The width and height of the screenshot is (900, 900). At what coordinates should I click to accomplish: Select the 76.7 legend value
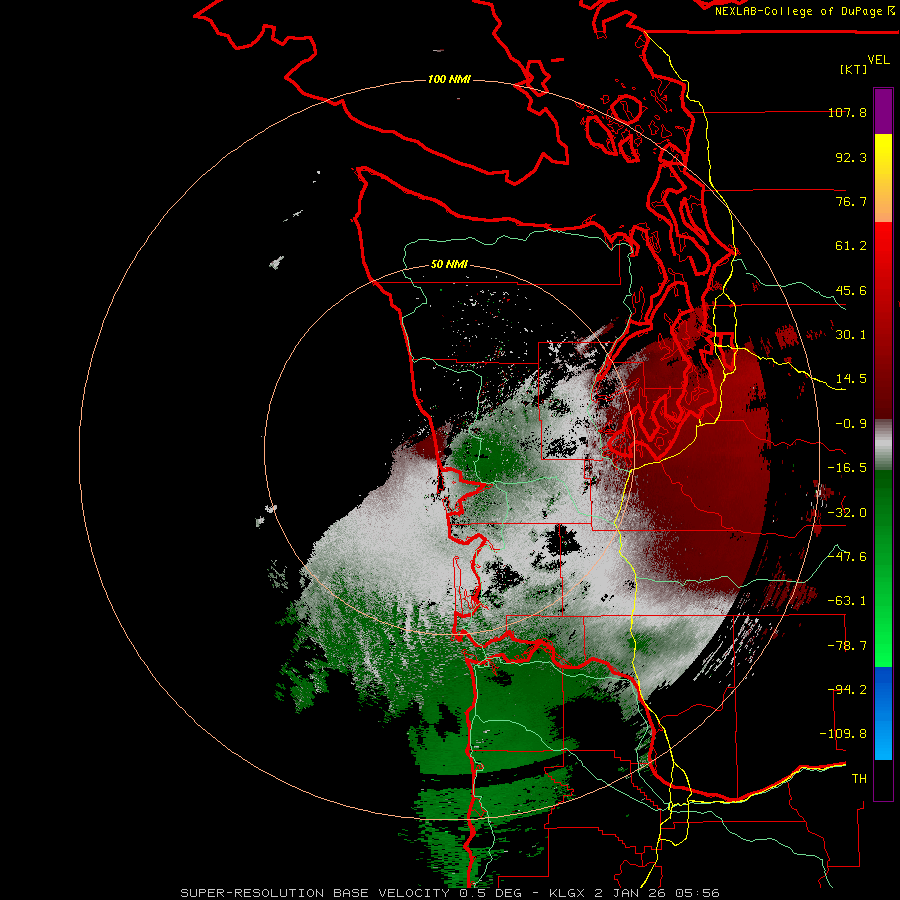[x=851, y=201]
